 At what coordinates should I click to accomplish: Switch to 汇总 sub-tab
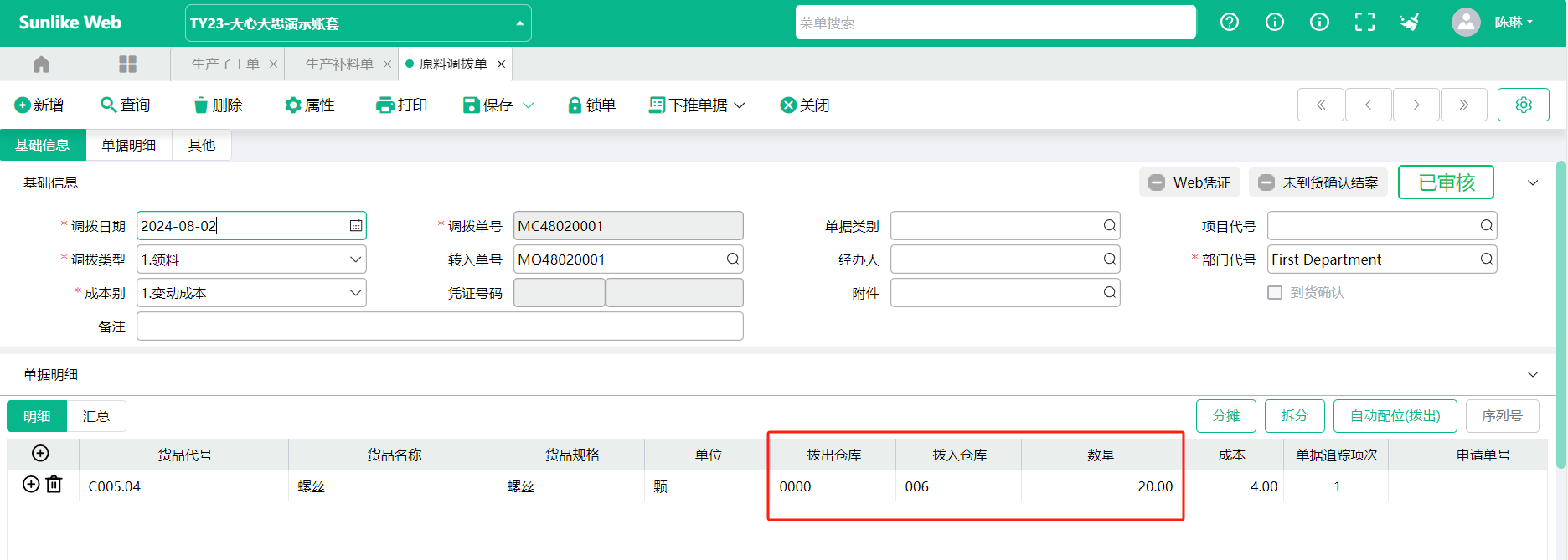[x=95, y=416]
